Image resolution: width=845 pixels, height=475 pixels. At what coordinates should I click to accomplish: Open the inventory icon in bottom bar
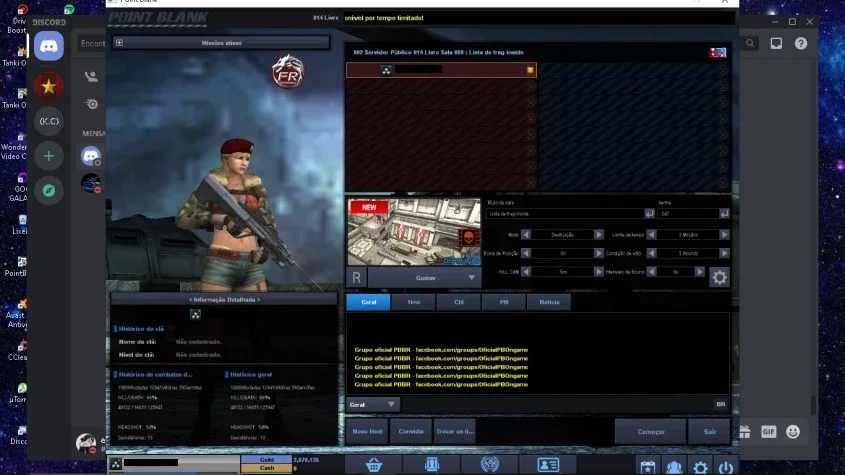tap(432, 465)
